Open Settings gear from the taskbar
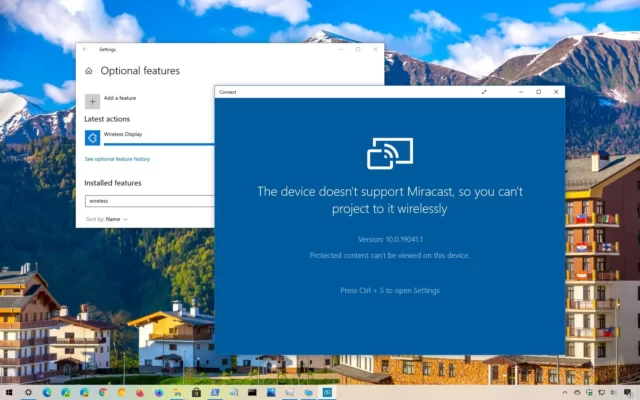The width and height of the screenshot is (640, 400). click(28, 393)
